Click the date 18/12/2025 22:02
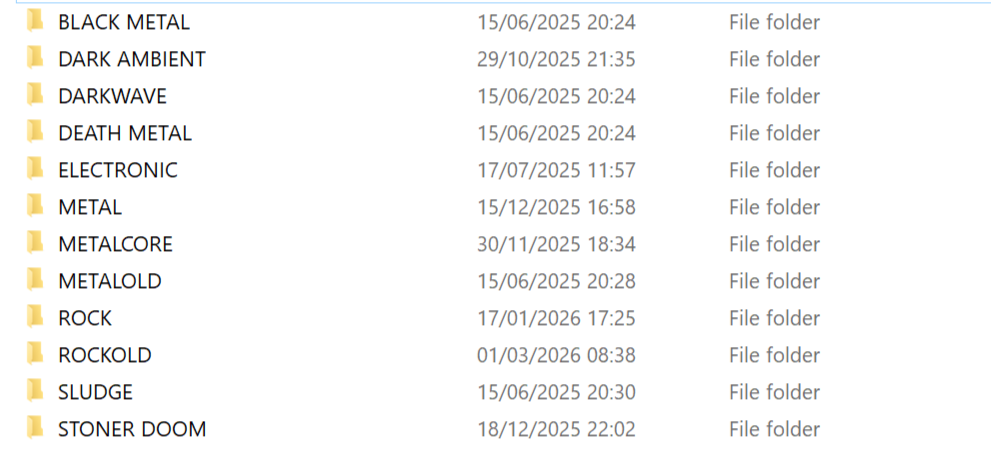Image resolution: width=991 pixels, height=449 pixels. (556, 429)
